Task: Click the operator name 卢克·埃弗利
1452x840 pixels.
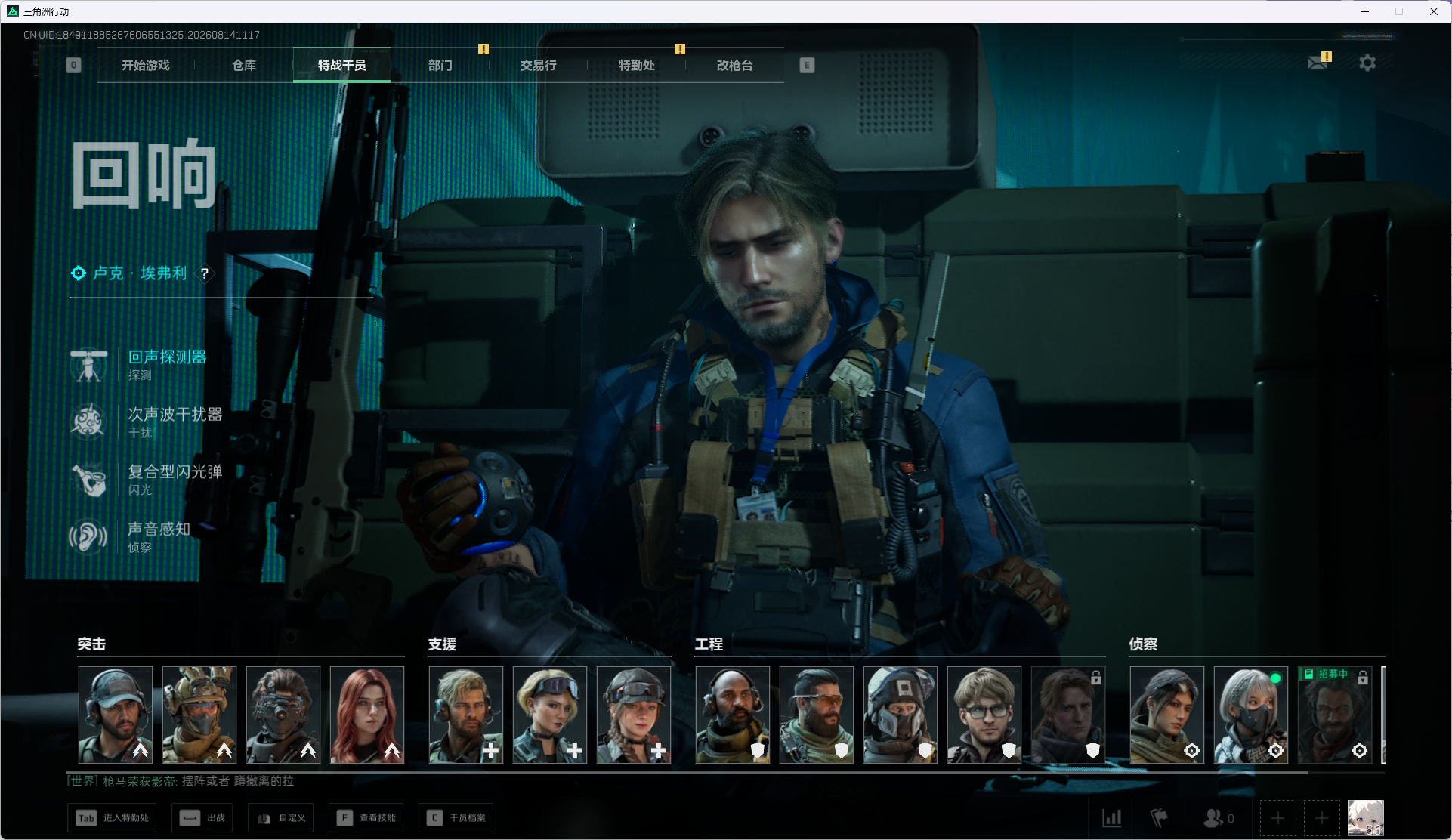Action: [x=140, y=273]
